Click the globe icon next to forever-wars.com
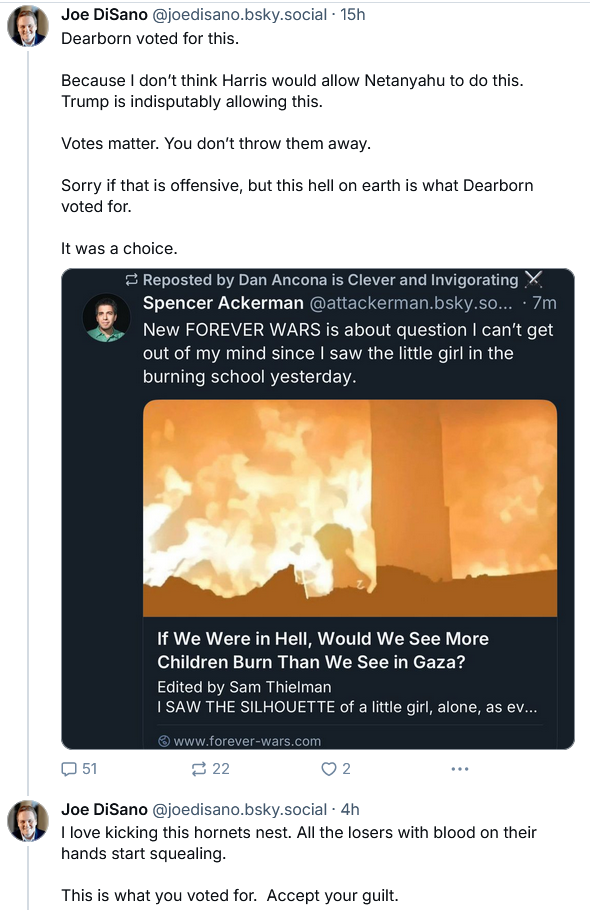Image resolution: width=590 pixels, height=910 pixels. 164,741
